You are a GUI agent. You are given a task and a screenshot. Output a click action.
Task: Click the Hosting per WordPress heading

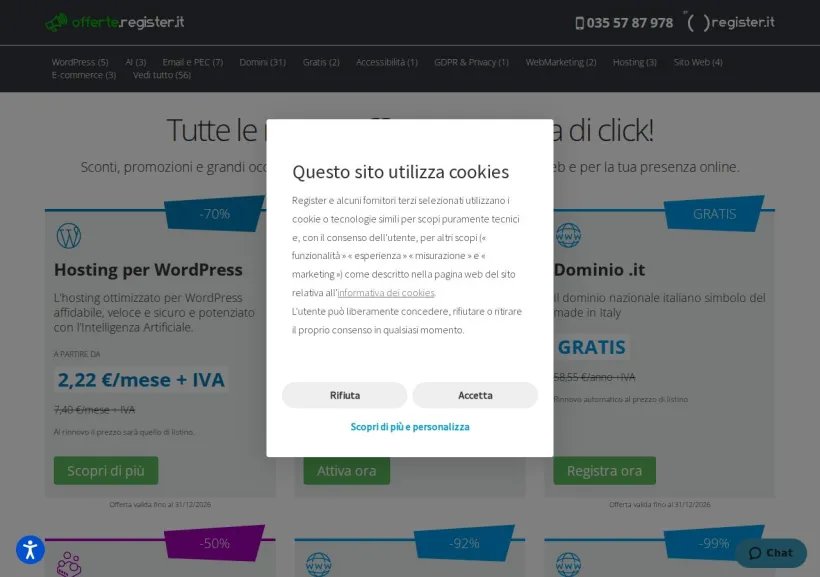(x=149, y=270)
